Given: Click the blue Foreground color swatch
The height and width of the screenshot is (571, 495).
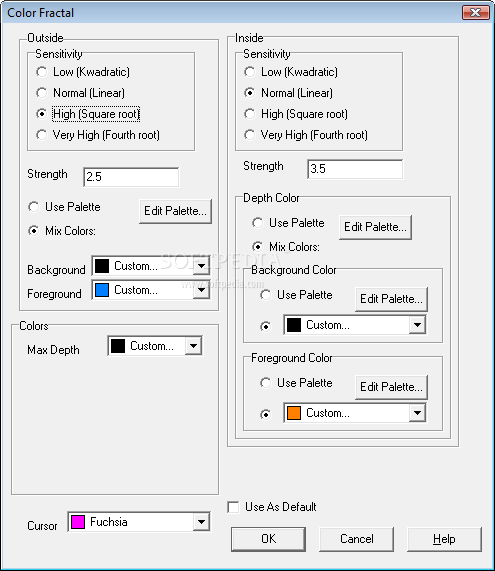Looking at the screenshot, I should [x=102, y=290].
